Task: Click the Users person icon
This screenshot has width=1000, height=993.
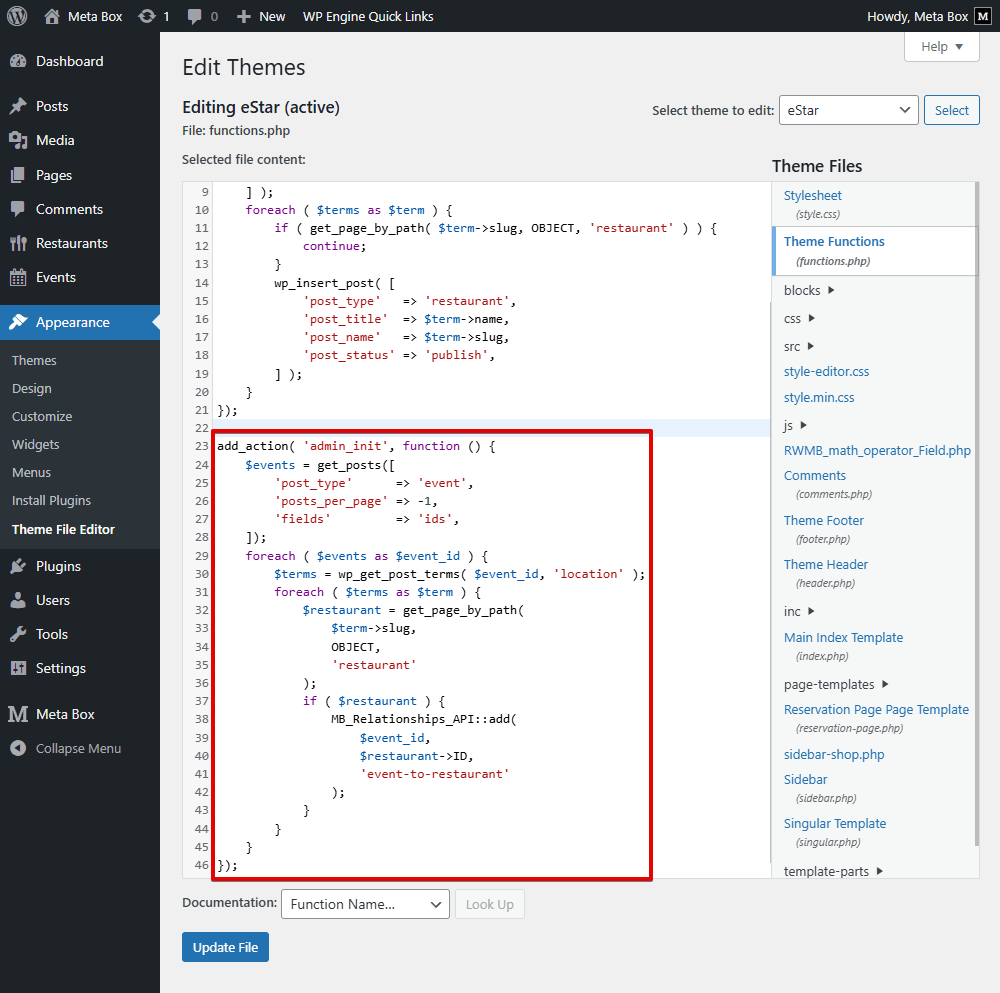Action: (x=18, y=600)
